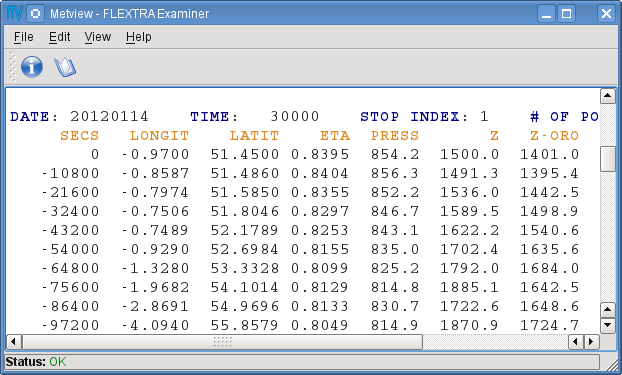Screen dimensions: 622x375
Task: Click vertical scrollbar bottom down arrow
Action: pyautogui.click(x=607, y=325)
